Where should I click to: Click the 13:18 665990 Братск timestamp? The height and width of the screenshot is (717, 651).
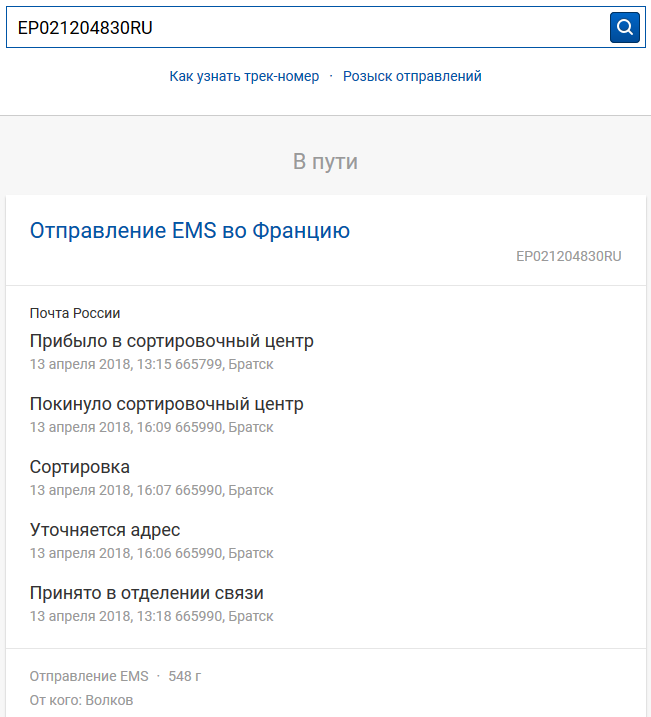[x=151, y=616]
